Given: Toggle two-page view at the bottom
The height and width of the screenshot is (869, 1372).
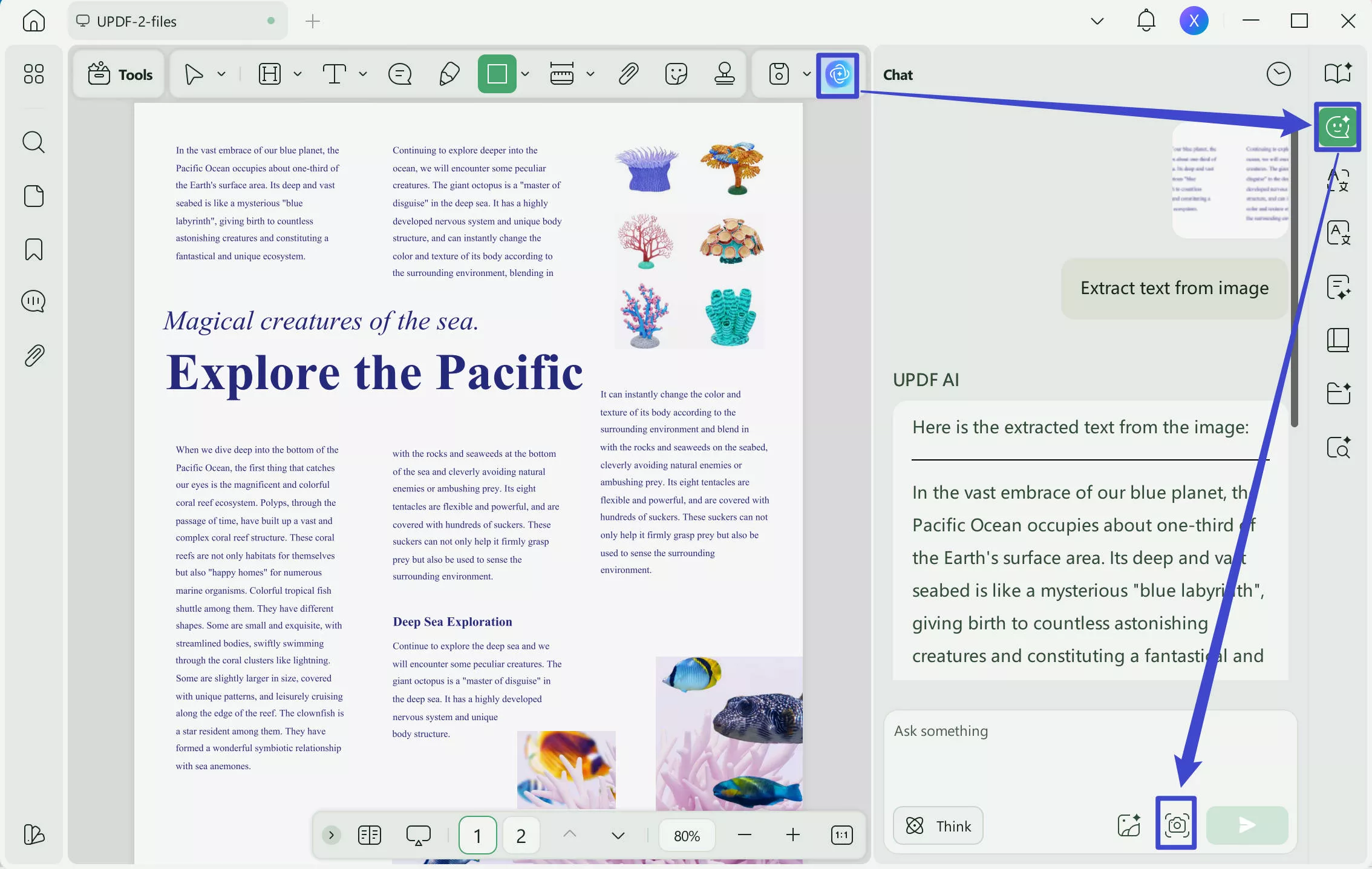Looking at the screenshot, I should pos(370,835).
